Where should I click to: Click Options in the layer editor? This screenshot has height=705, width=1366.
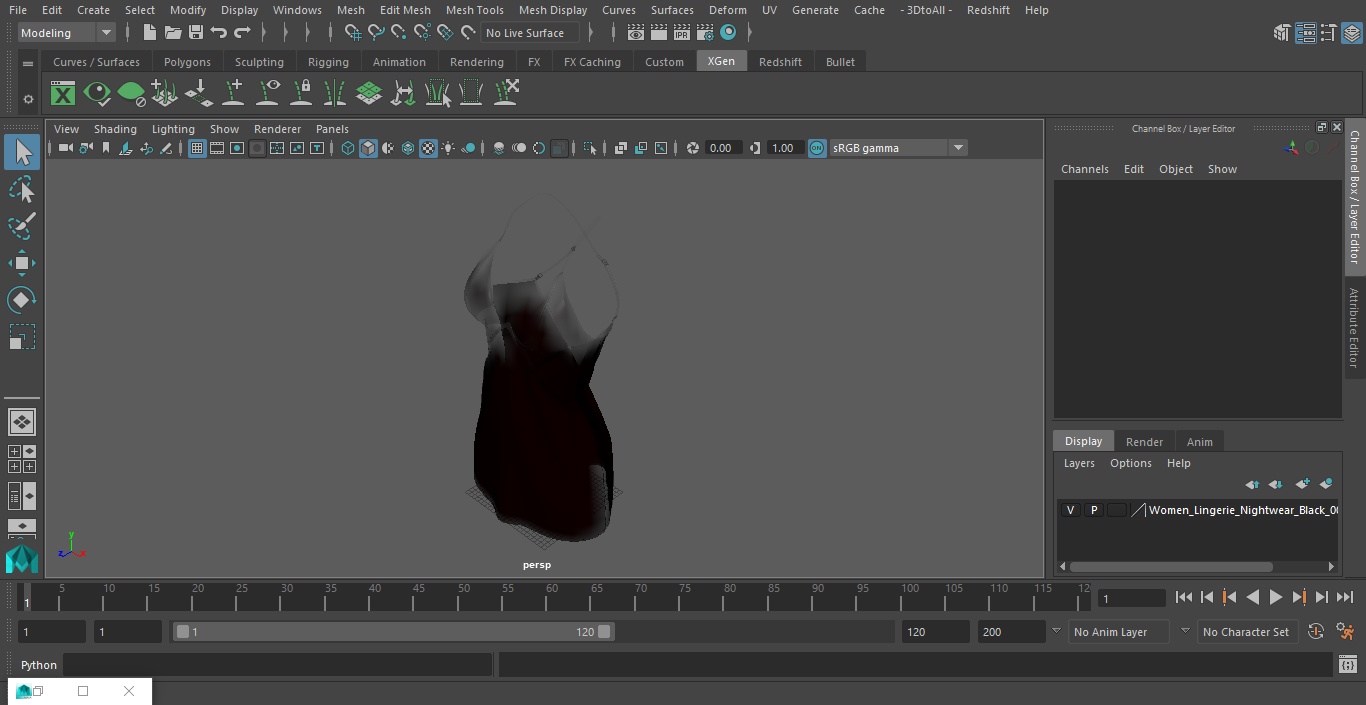coord(1131,463)
